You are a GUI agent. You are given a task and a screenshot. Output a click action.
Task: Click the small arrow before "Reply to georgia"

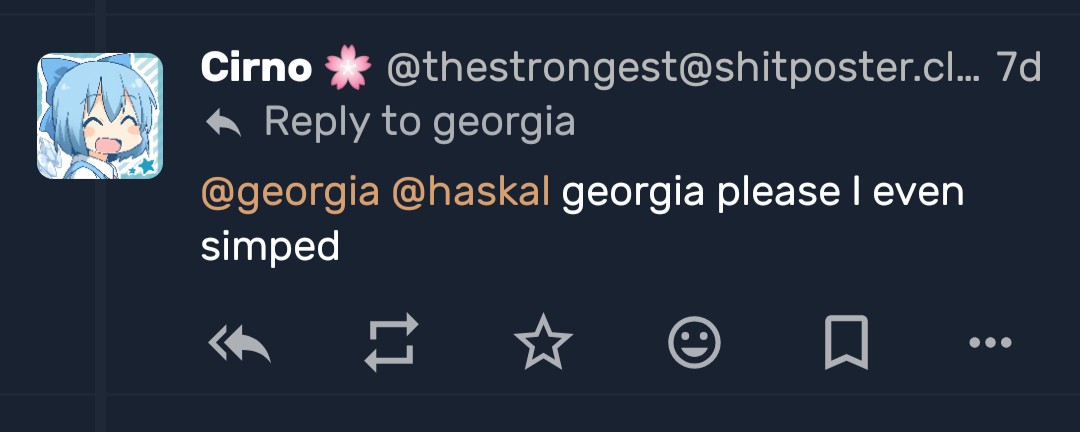click(223, 123)
